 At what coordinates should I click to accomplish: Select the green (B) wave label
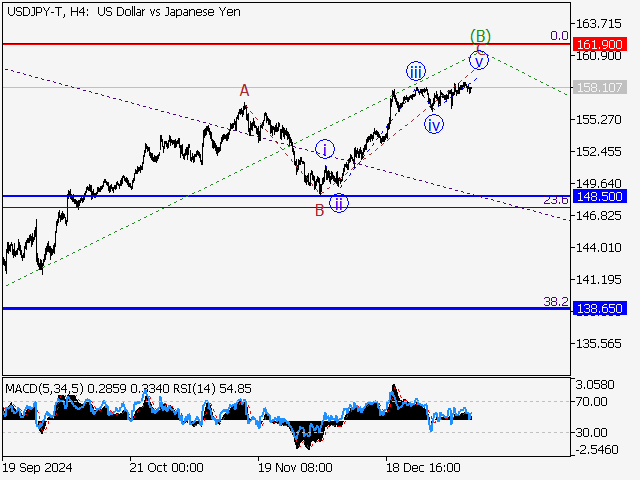click(x=480, y=36)
